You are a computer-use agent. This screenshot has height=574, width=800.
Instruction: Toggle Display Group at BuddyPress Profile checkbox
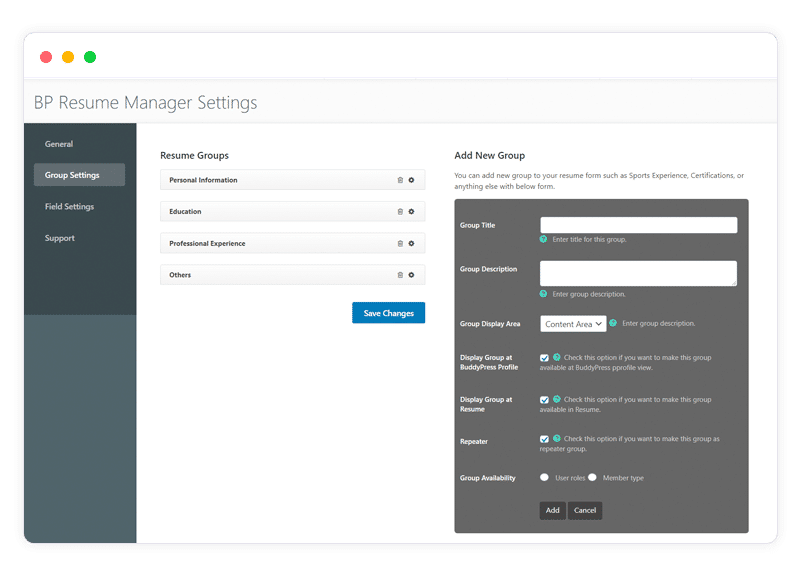[544, 358]
